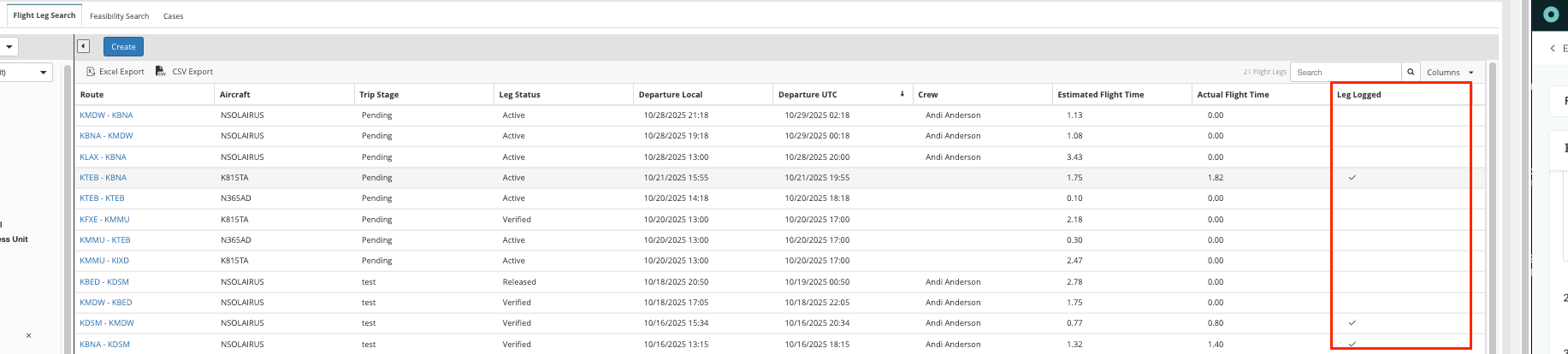1568x354 pixels.
Task: Switch to the Feasibility Search tab
Action: 119,16
